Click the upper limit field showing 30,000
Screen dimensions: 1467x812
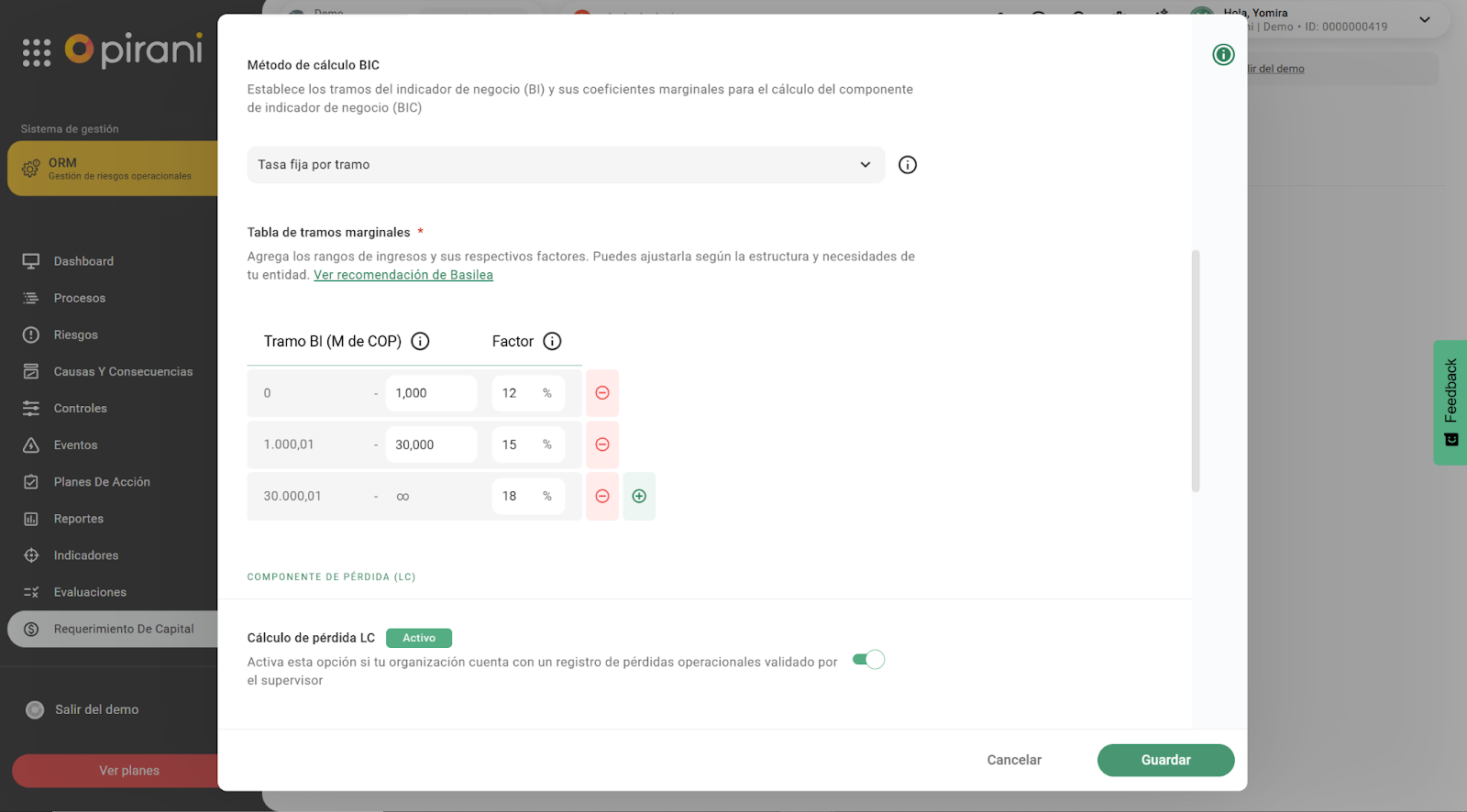click(x=430, y=444)
